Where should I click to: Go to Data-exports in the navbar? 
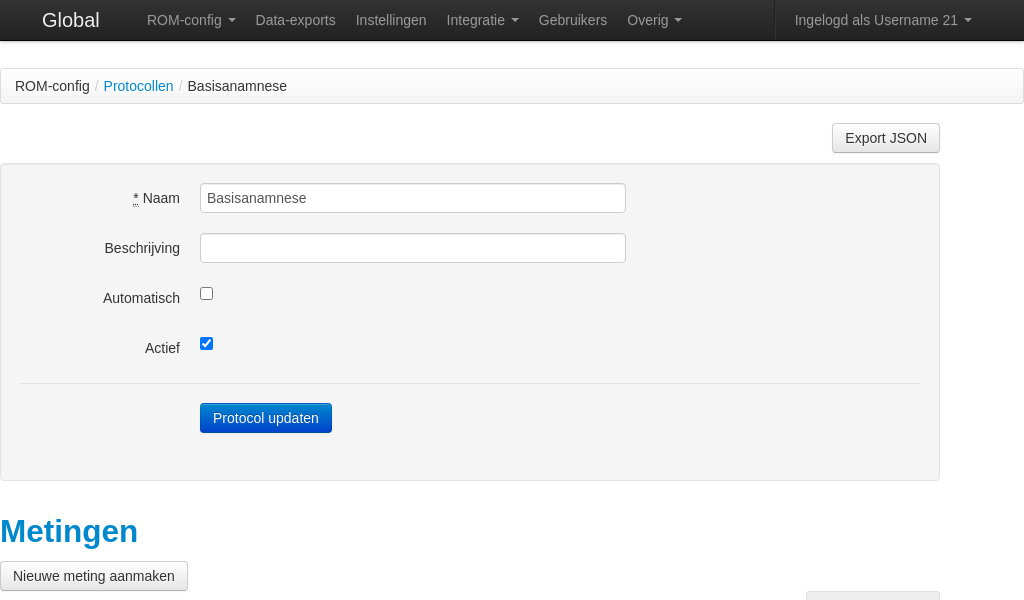point(295,20)
